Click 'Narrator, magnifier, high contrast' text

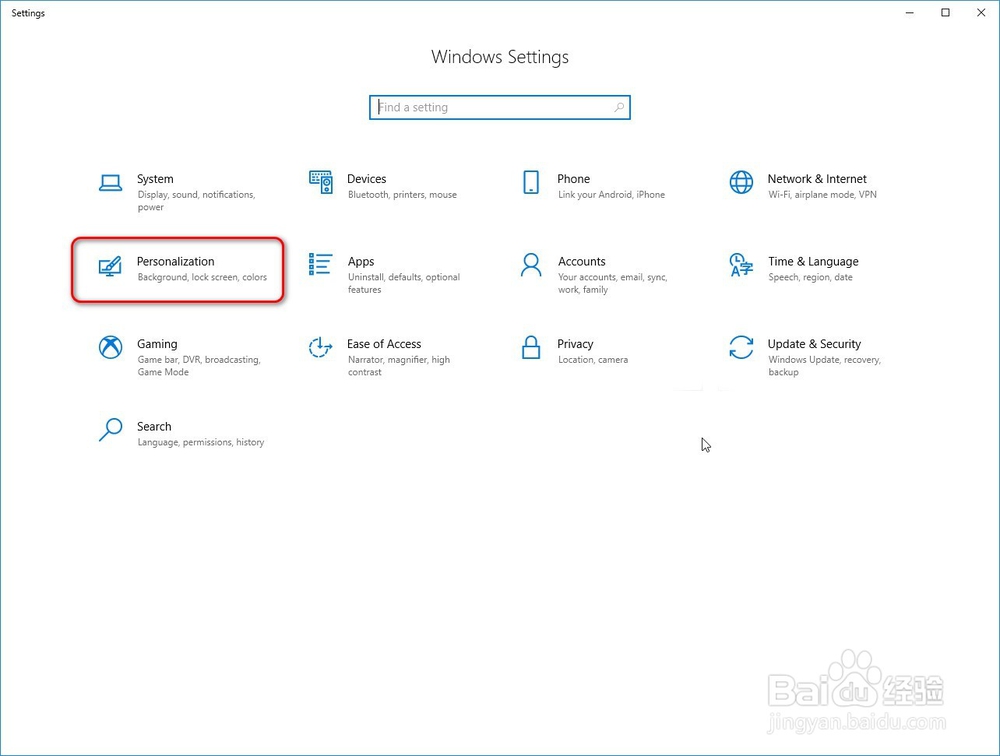(399, 365)
